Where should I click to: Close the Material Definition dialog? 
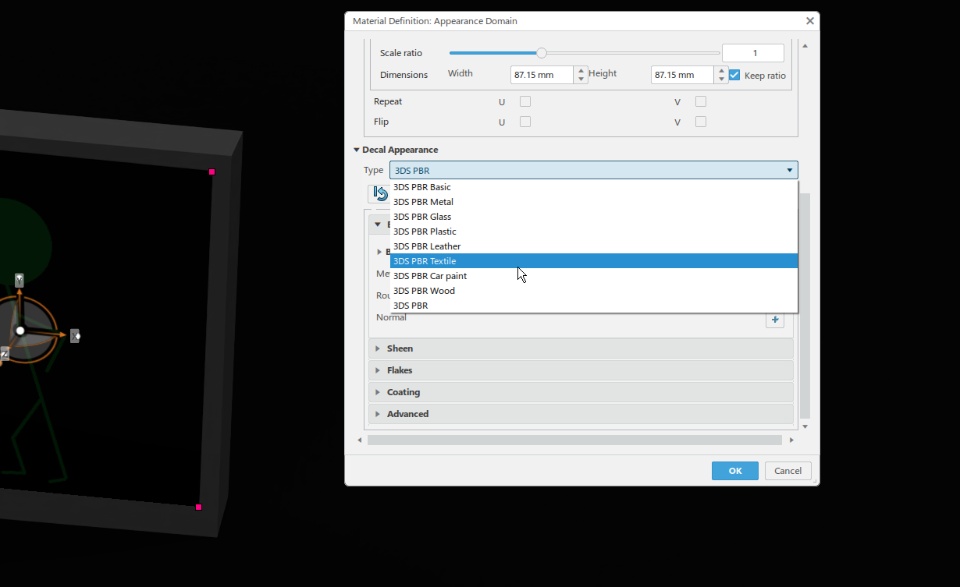click(810, 21)
